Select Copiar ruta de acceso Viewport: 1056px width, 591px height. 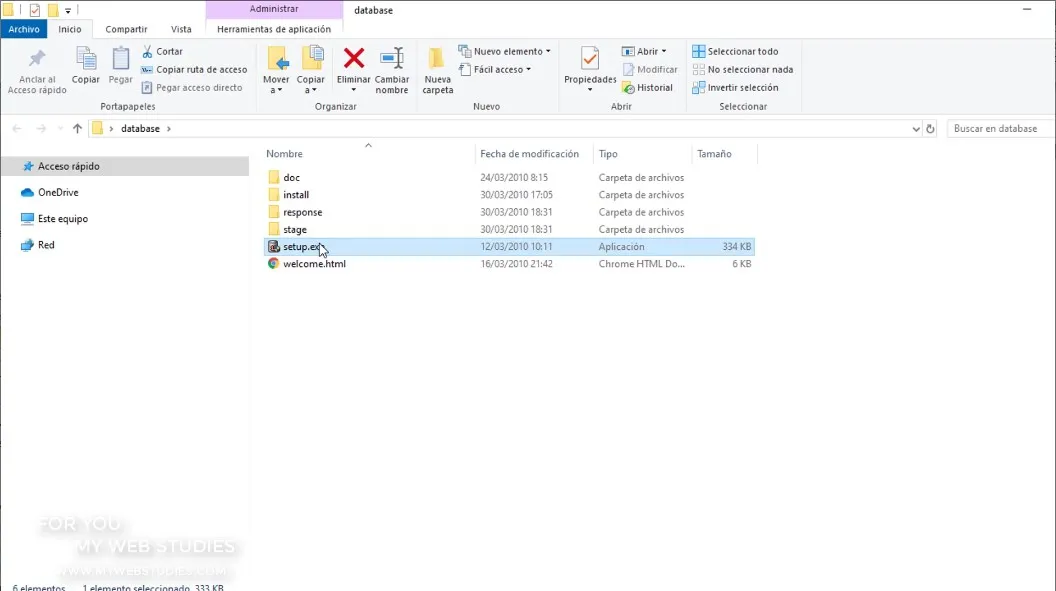coord(194,69)
